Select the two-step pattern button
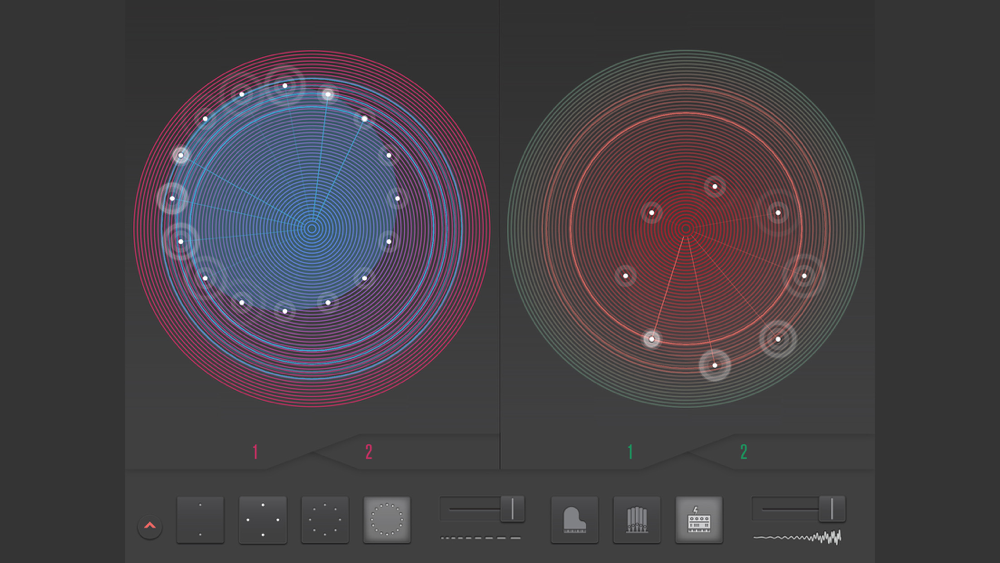1000x563 pixels. pyautogui.click(x=200, y=520)
